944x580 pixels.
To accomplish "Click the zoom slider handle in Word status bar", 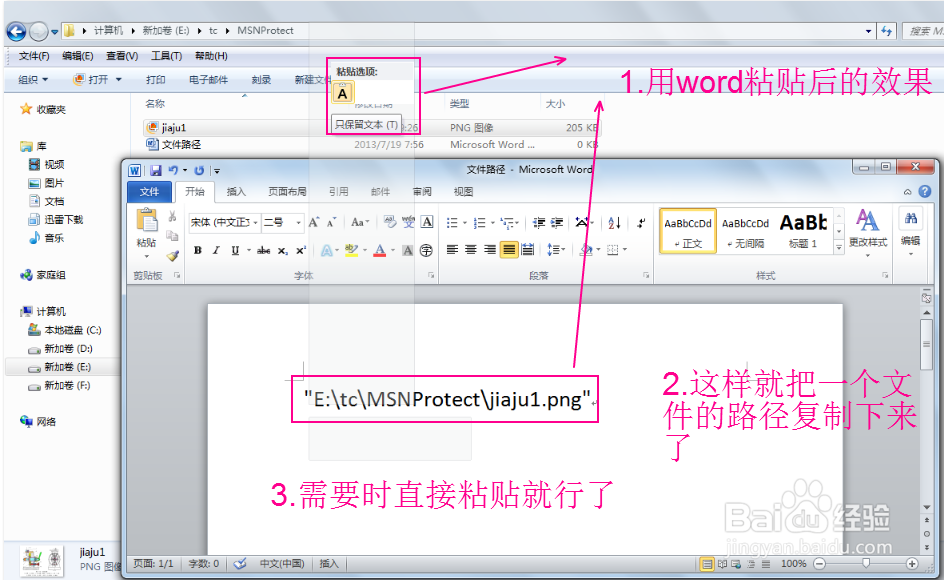I will (866, 564).
